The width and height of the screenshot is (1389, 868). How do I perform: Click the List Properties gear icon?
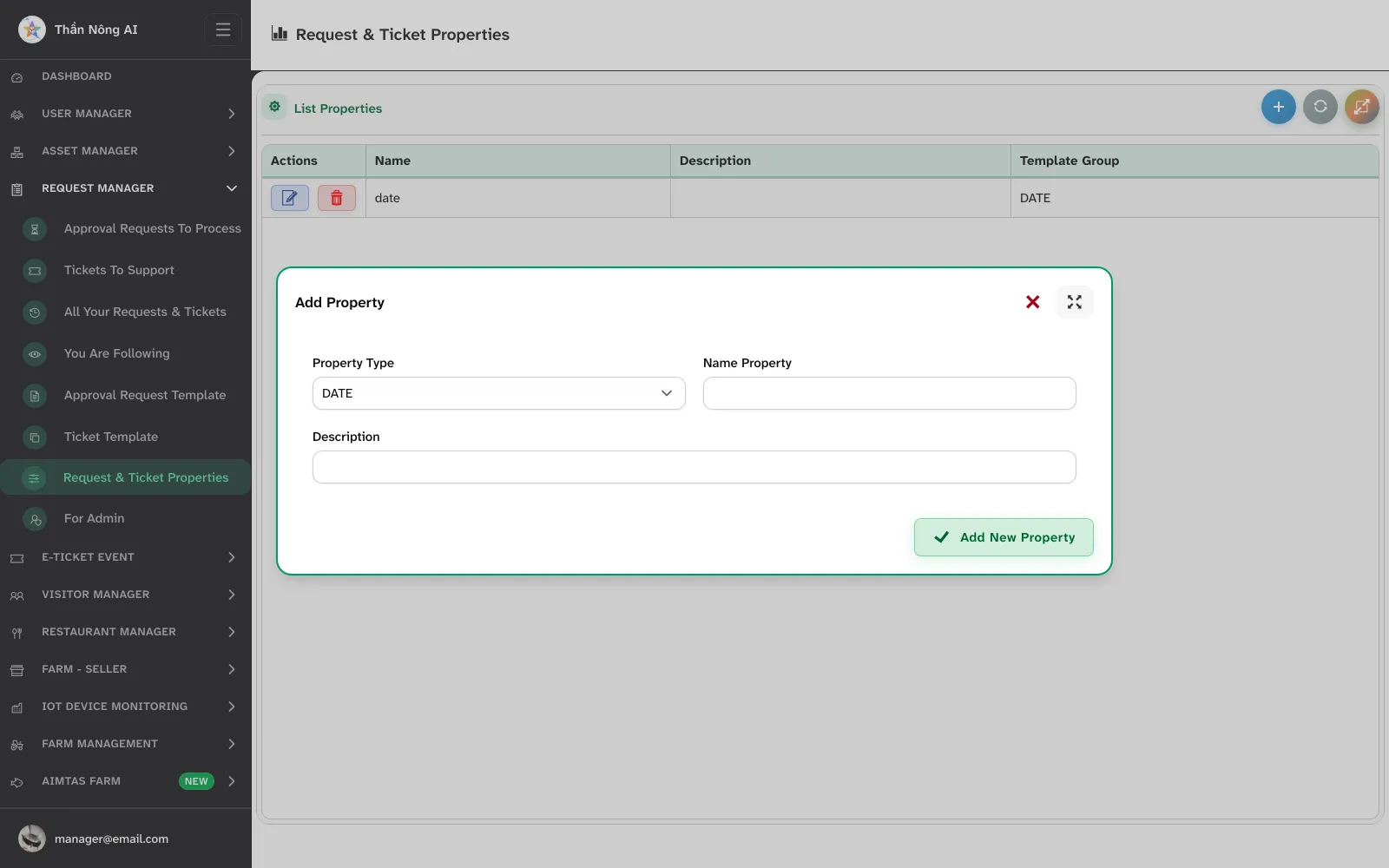[274, 107]
